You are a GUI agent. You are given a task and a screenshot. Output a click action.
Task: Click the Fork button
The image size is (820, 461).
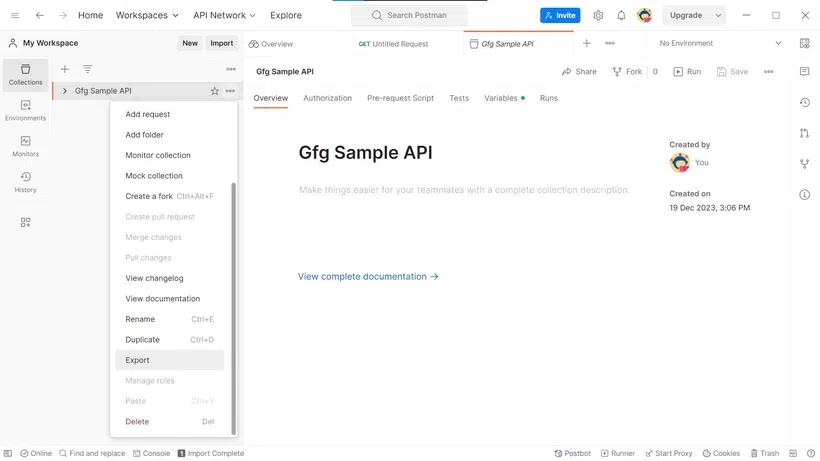click(x=627, y=72)
